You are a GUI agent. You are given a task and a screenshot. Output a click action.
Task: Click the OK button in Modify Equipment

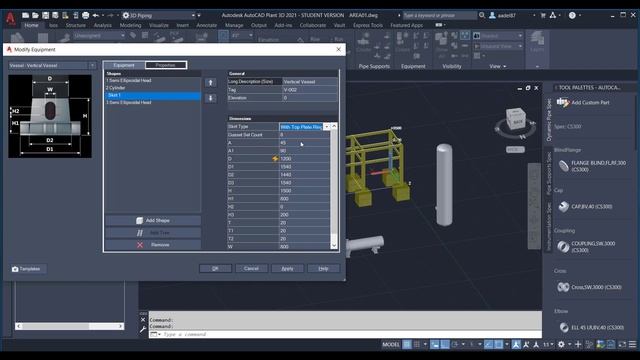pyautogui.click(x=216, y=269)
